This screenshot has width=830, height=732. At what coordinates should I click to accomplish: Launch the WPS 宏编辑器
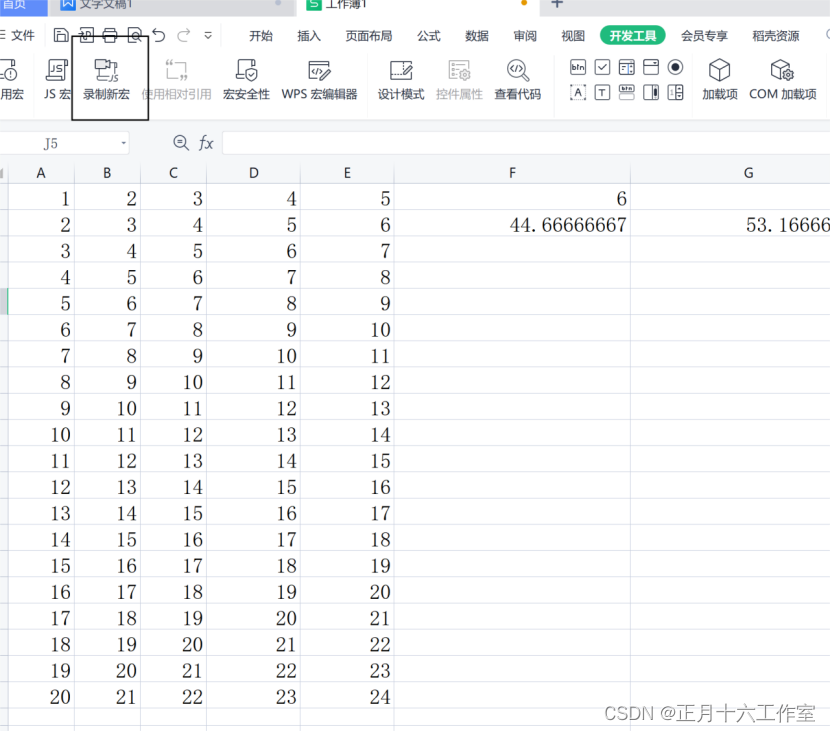click(319, 80)
